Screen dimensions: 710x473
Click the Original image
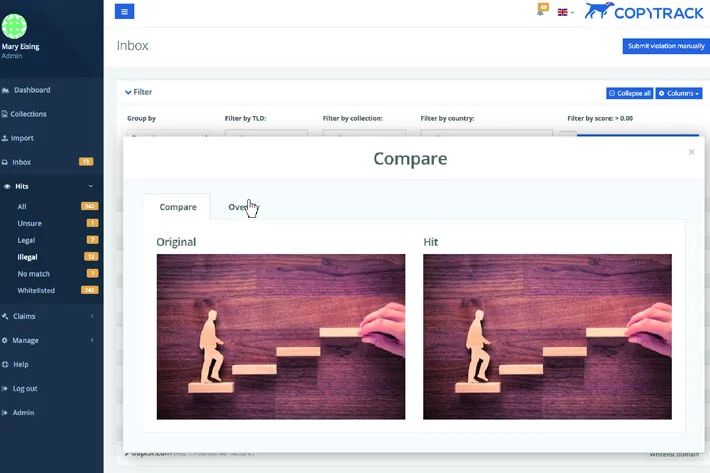click(281, 336)
